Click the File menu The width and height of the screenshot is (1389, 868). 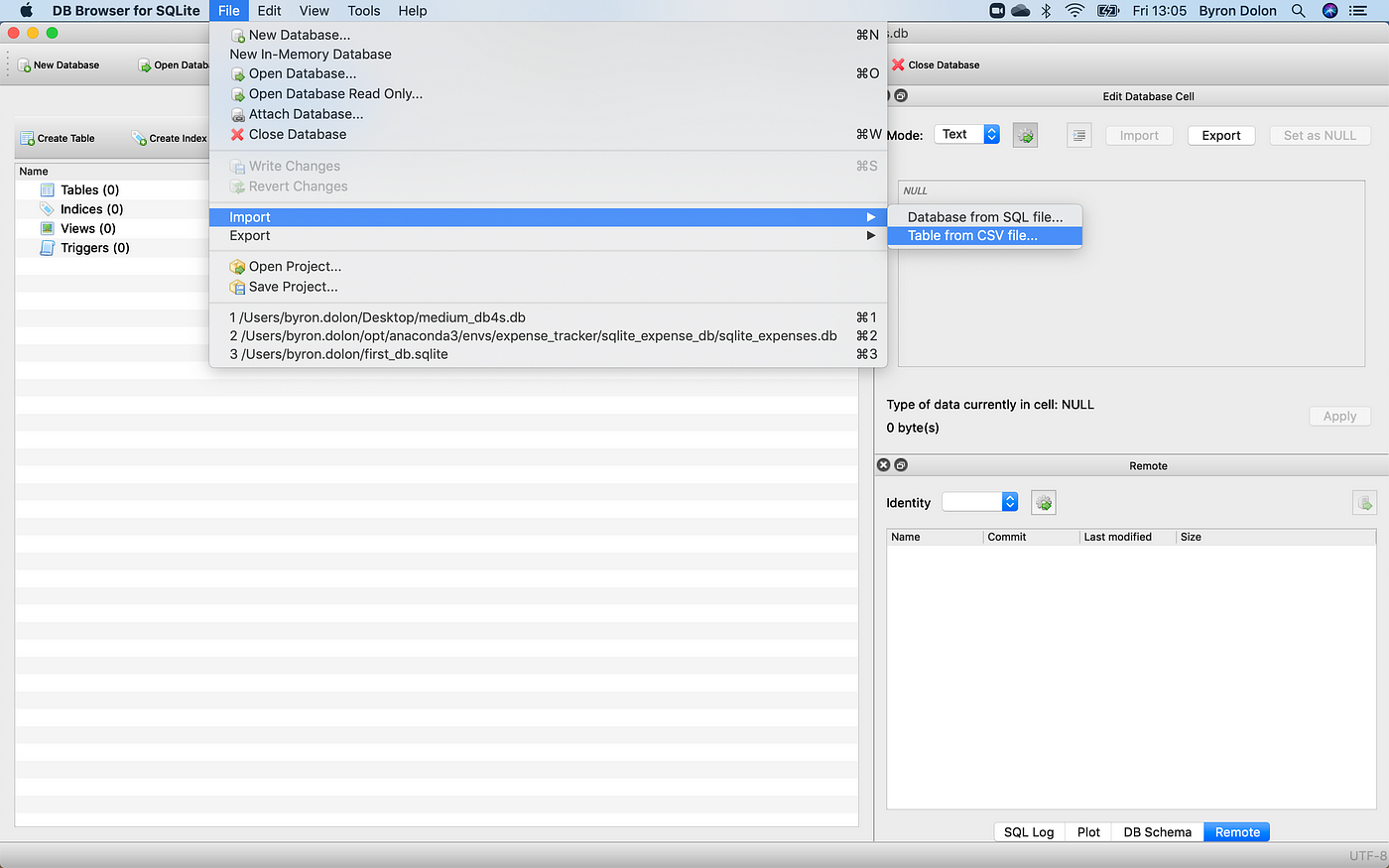(229, 11)
